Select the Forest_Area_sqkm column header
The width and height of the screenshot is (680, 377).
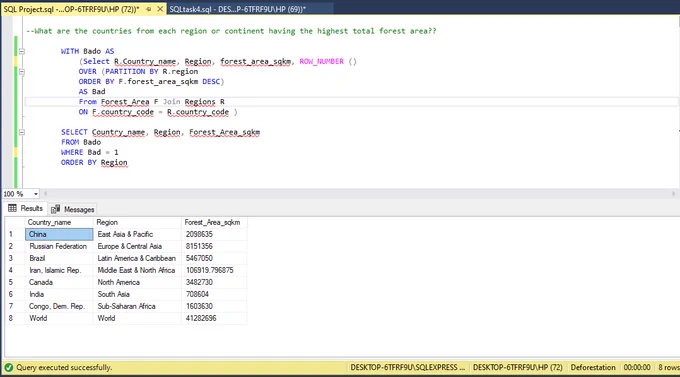click(x=214, y=222)
